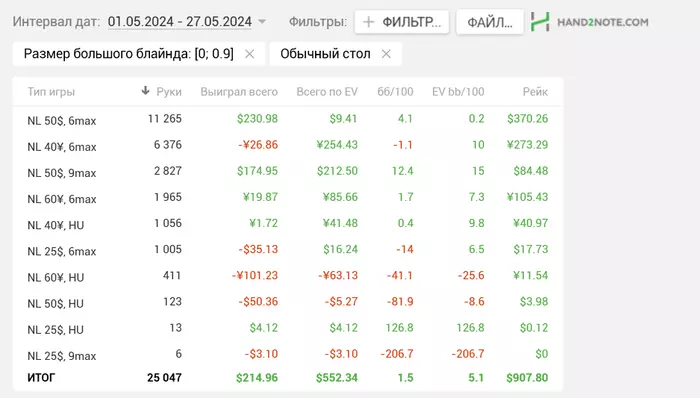
Task: Sort by EV bb/100 column header
Action: tap(458, 92)
